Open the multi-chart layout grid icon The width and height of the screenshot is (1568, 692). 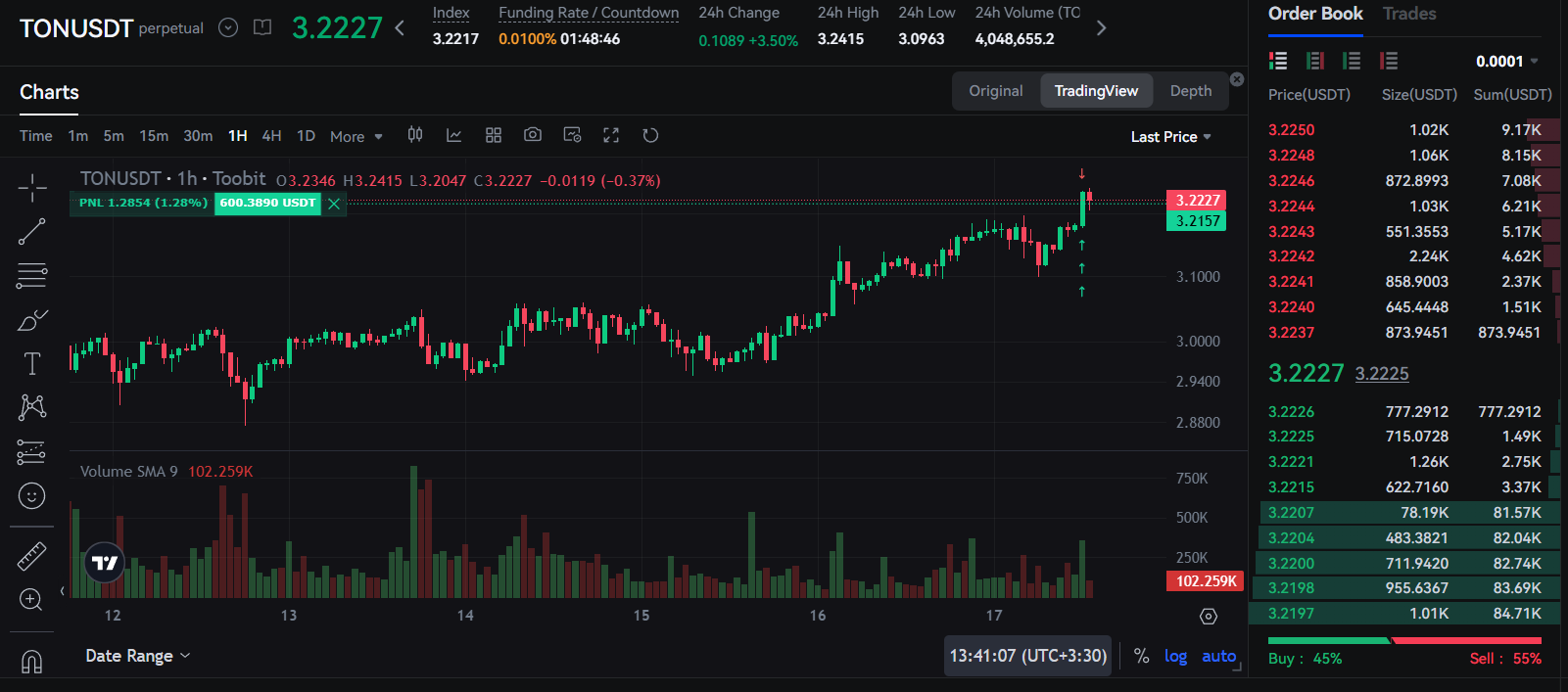tap(494, 135)
